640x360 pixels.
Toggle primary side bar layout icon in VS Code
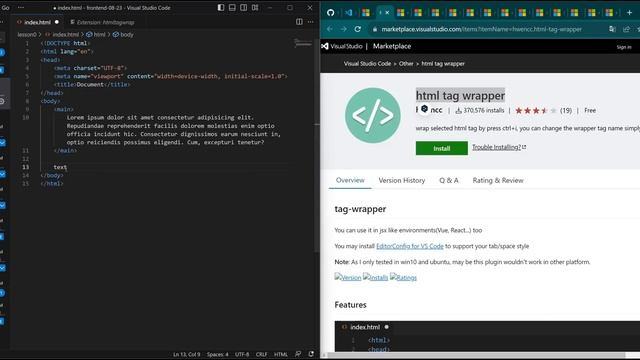coord(221,7)
